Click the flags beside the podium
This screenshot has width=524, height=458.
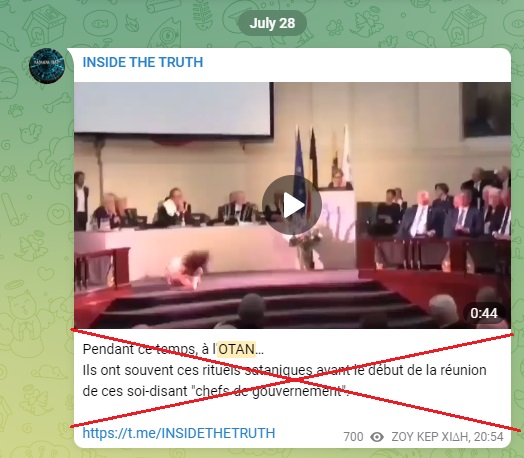(x=322, y=156)
